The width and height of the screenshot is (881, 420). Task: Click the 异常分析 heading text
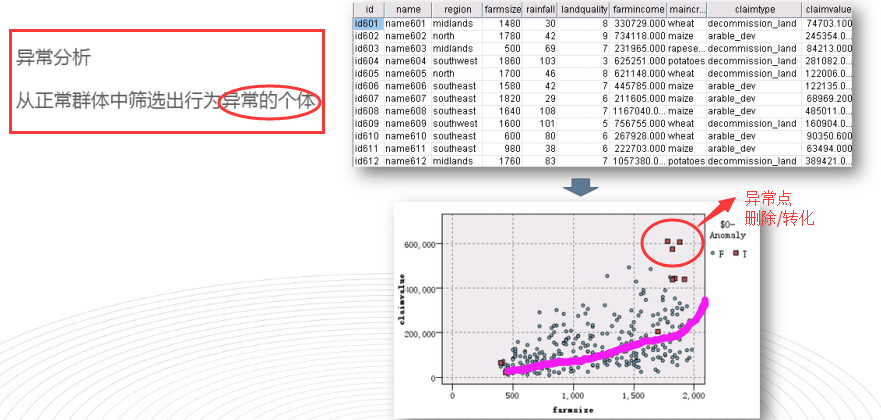pyautogui.click(x=53, y=57)
